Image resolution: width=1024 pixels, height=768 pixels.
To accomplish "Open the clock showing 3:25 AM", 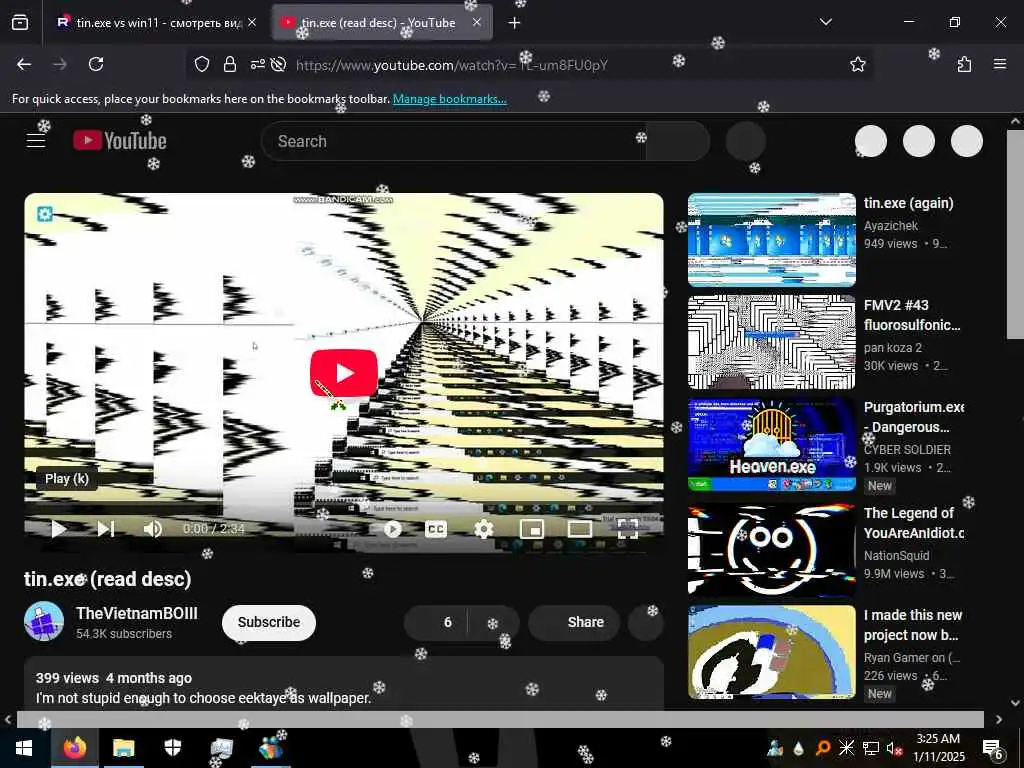I will (x=938, y=748).
